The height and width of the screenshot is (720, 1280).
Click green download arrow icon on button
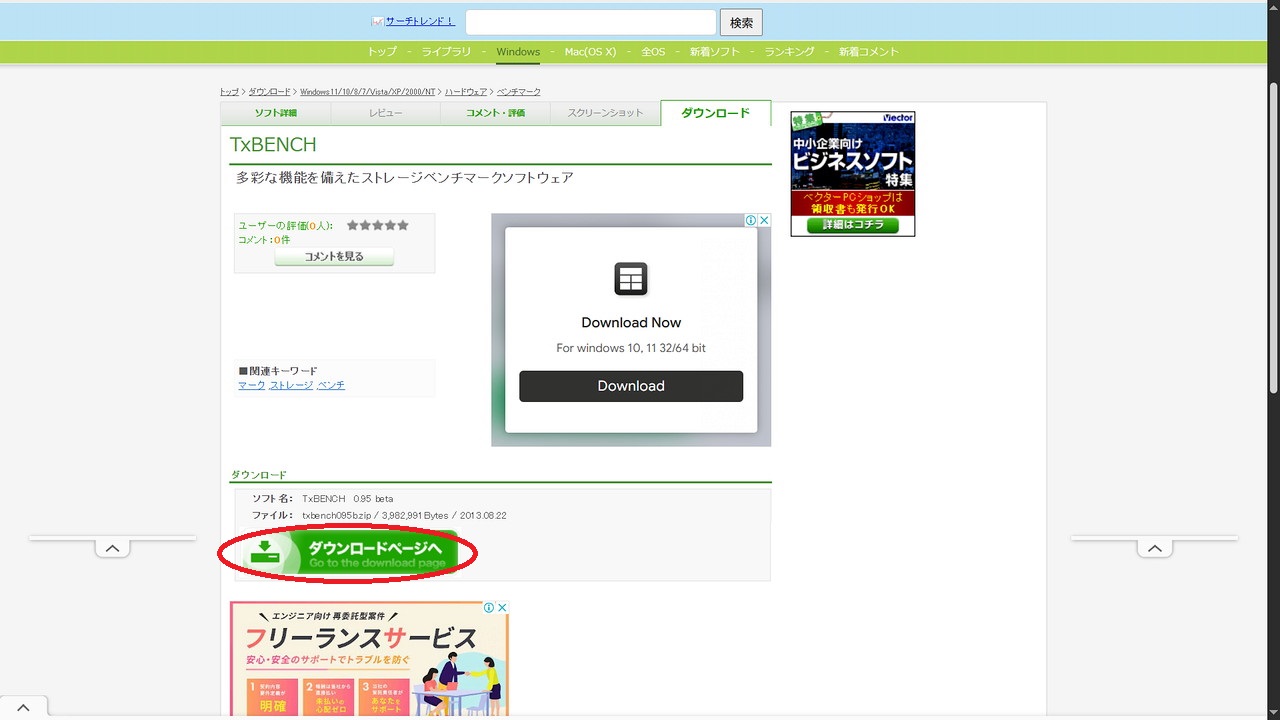pos(265,552)
